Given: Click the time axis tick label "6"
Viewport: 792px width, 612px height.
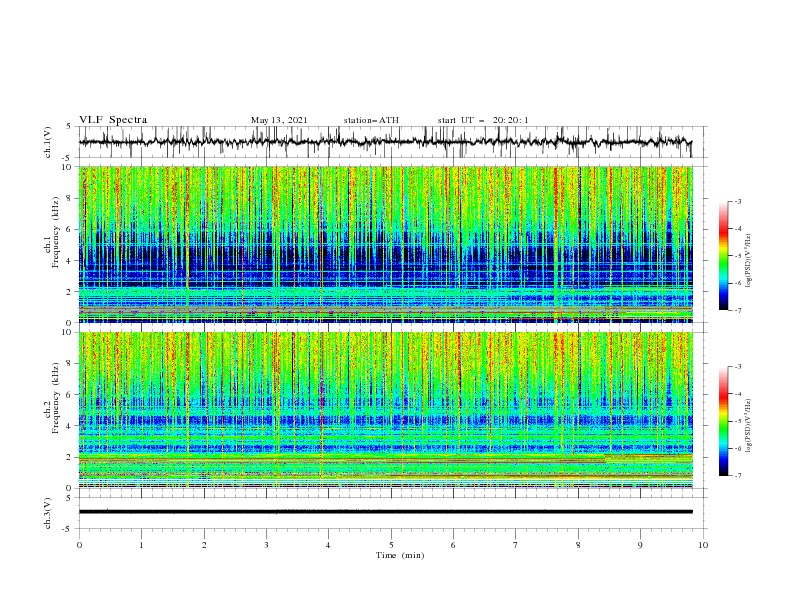Looking at the screenshot, I should (x=453, y=545).
